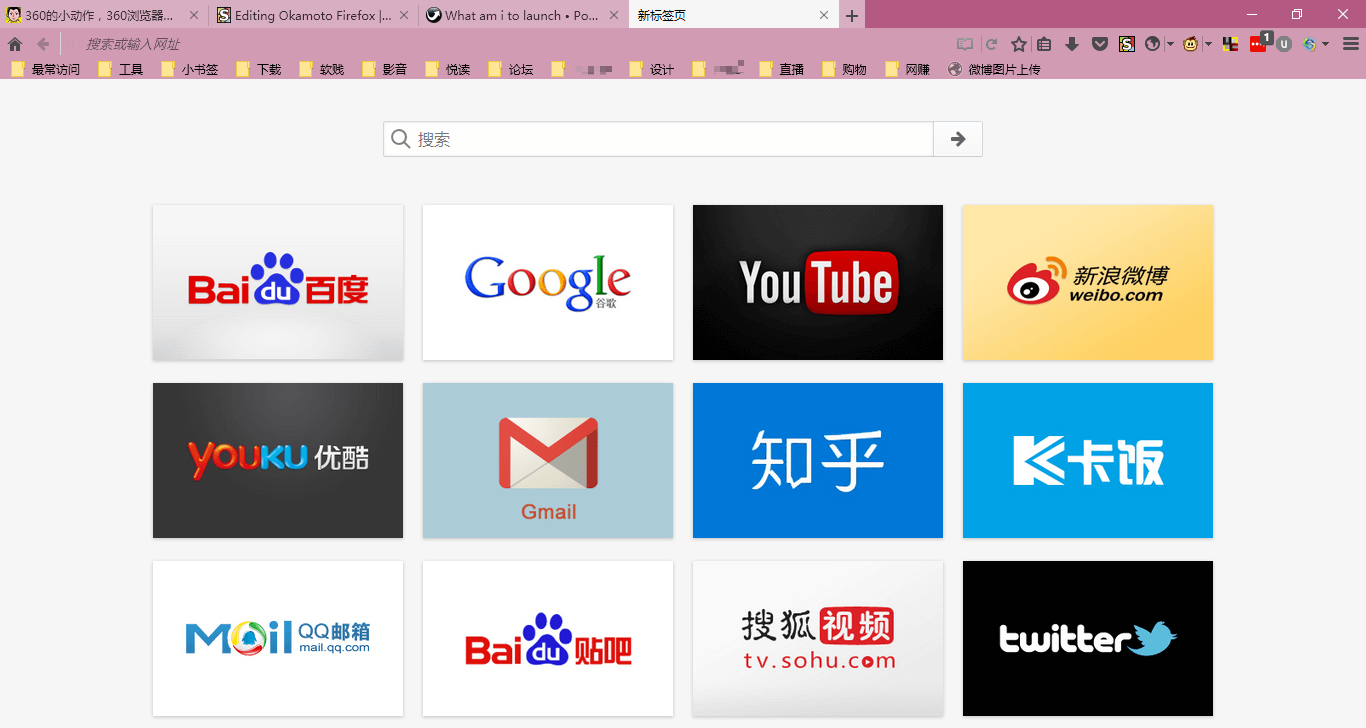Screen dimensions: 1366x728
Task: Switch to Editing Okamoto Firefox tab
Action: 313,15
